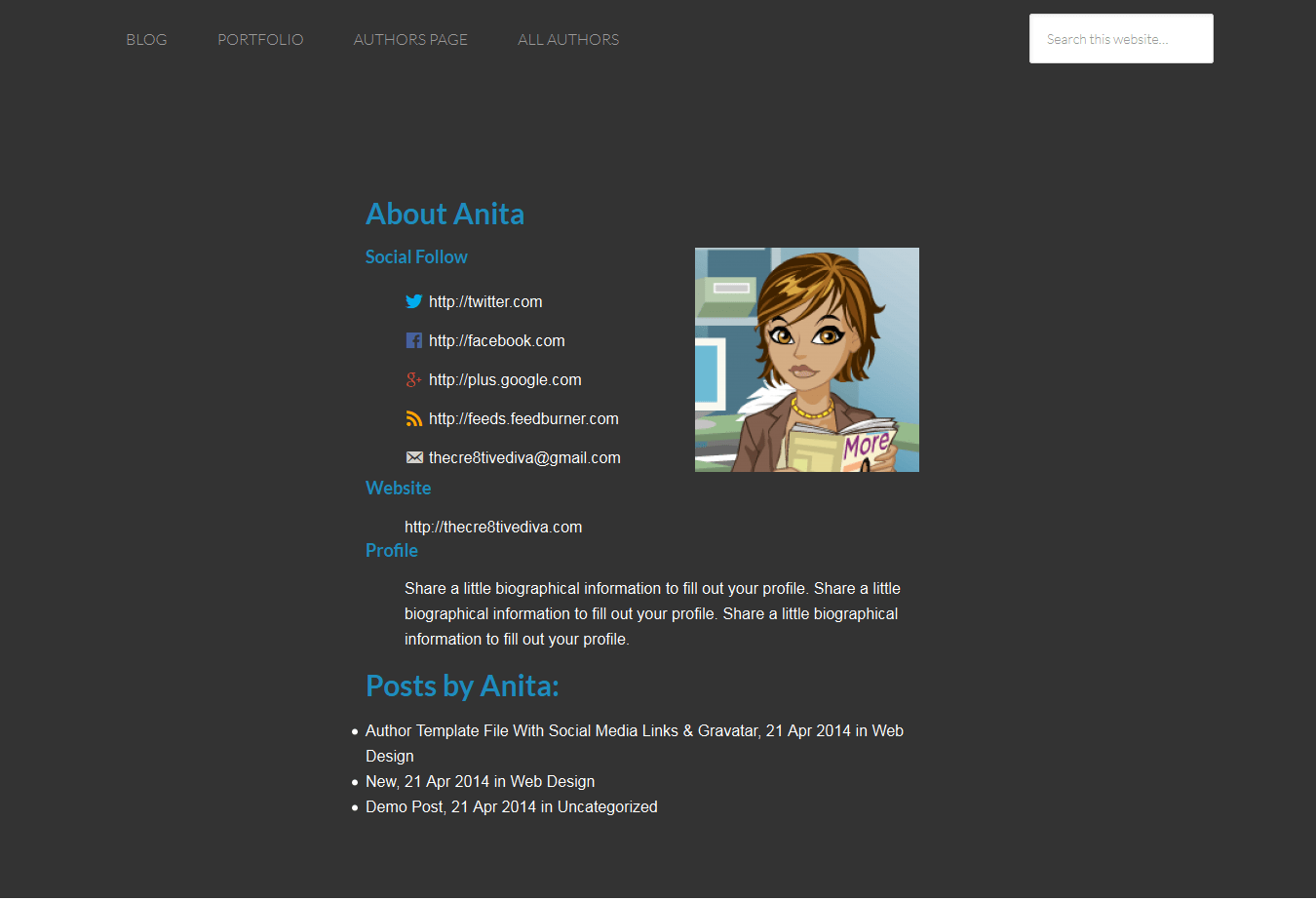Image resolution: width=1316 pixels, height=901 pixels.
Task: Go to the PORTFOLIO page
Action: click(x=260, y=39)
